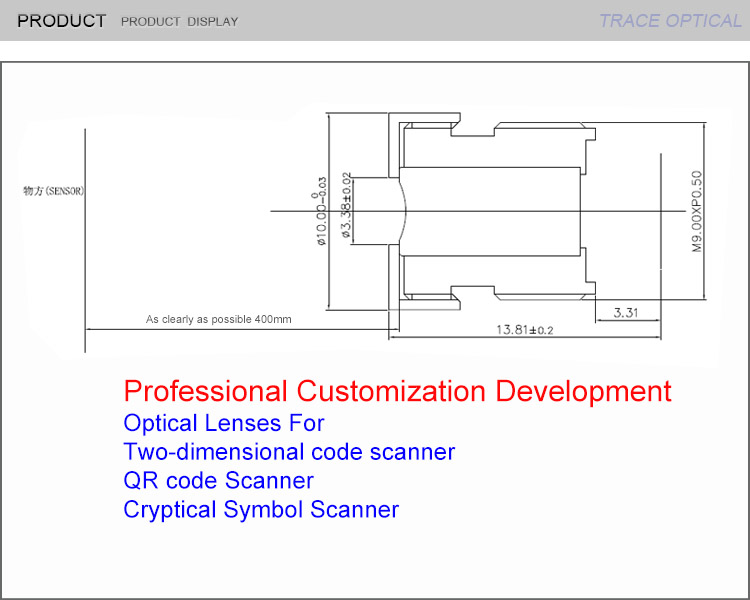The height and width of the screenshot is (600, 750).
Task: Open the 'QR code Scanner' line
Action: point(218,480)
